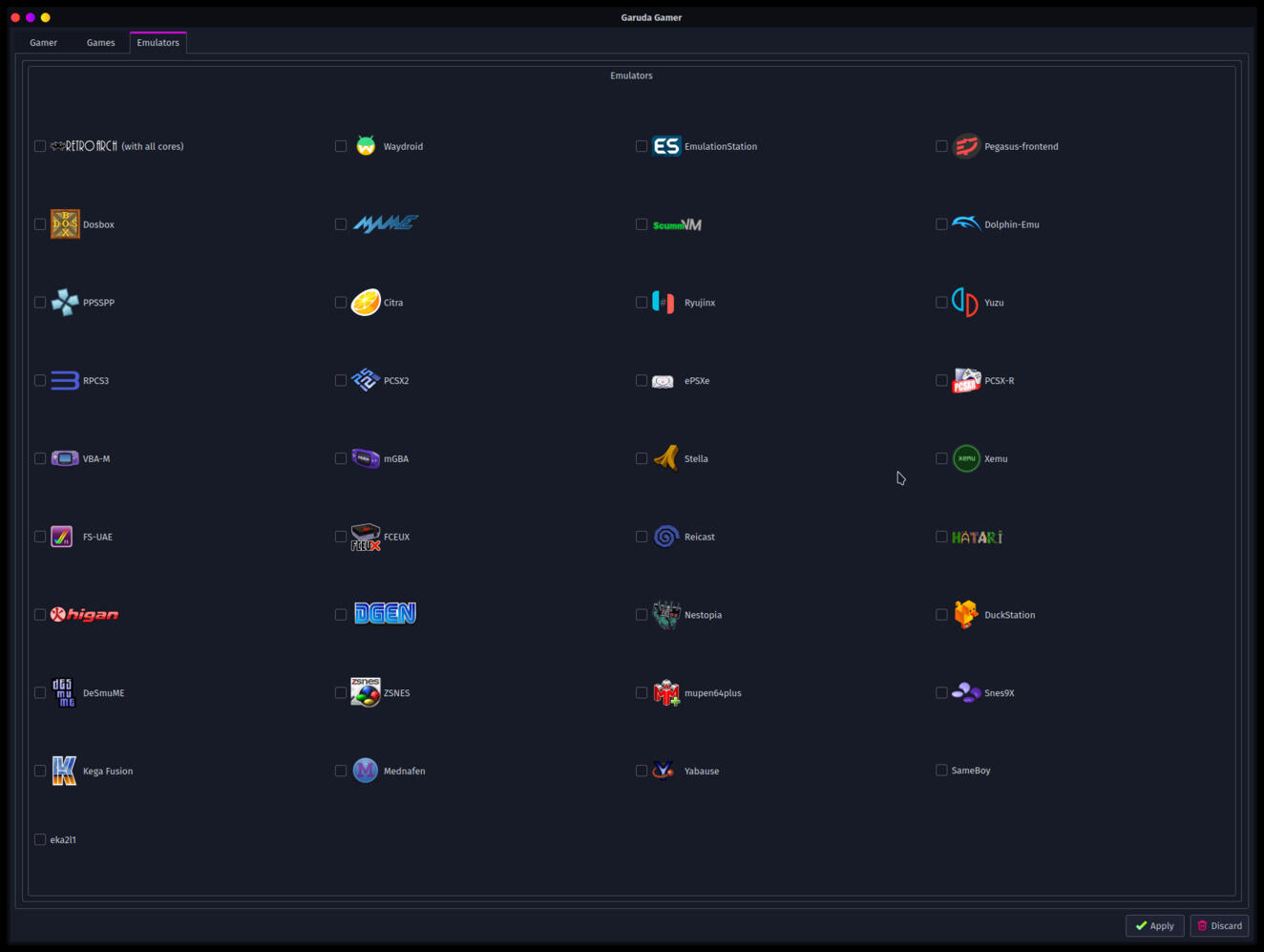Select the Dolphin-Emu checkbox
Image resolution: width=1264 pixels, height=952 pixels.
pyautogui.click(x=941, y=224)
